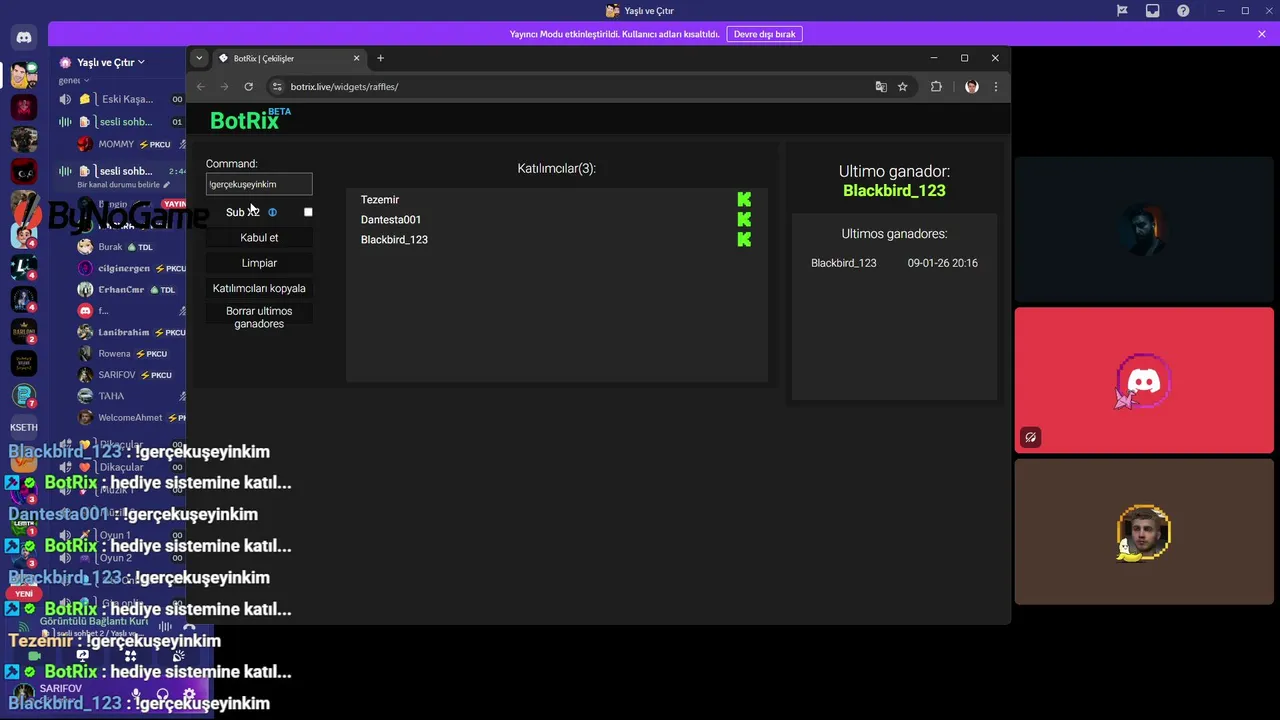Open Discord direct messages home icon
1280x720 pixels.
pyautogui.click(x=24, y=38)
